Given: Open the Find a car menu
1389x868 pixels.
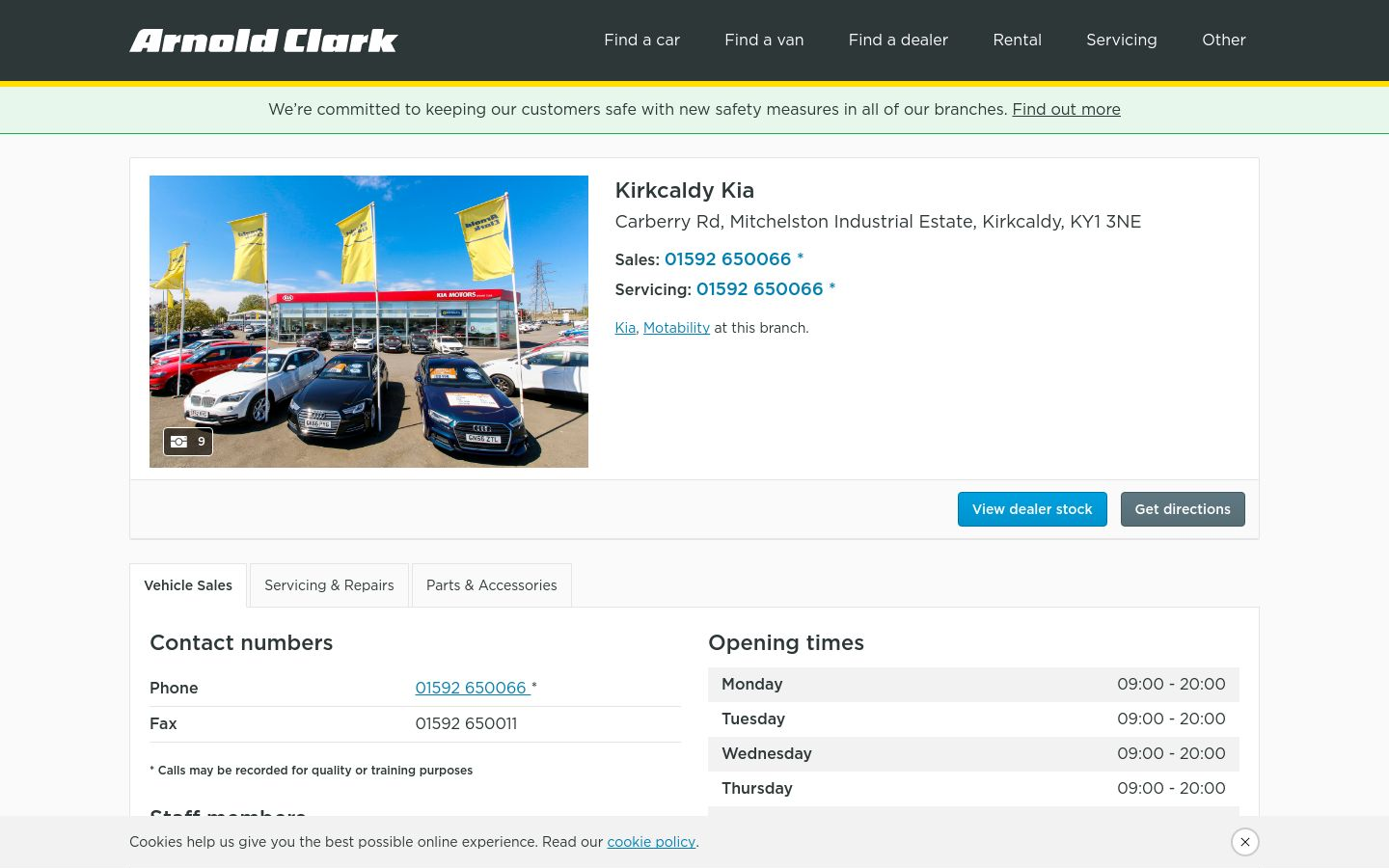Looking at the screenshot, I should click(x=641, y=41).
